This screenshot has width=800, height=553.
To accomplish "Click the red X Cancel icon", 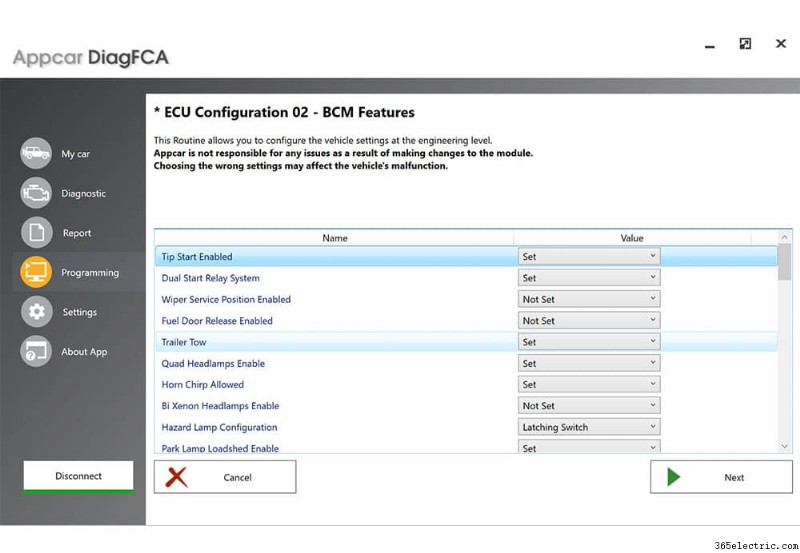I will [177, 477].
